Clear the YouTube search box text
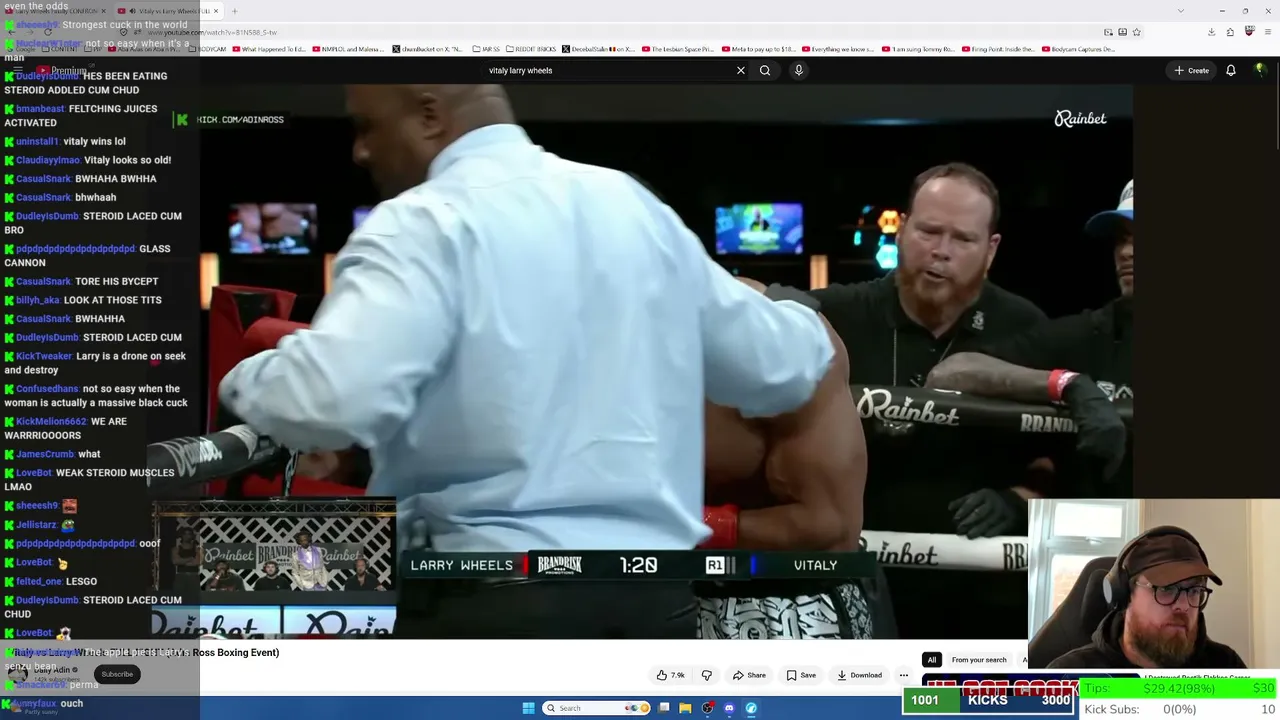This screenshot has height=720, width=1280. click(x=741, y=70)
